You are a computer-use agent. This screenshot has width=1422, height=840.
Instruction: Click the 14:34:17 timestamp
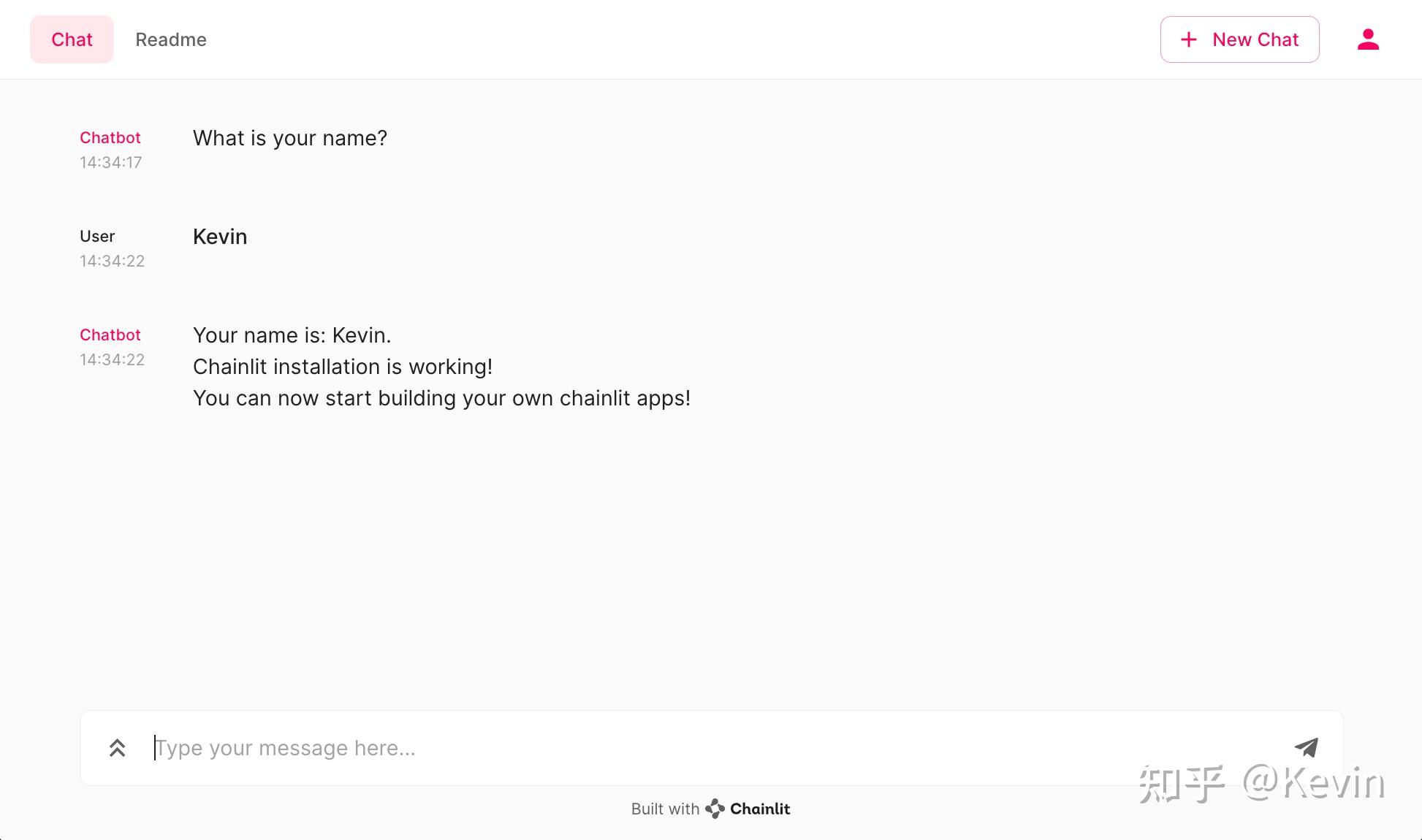coord(111,162)
